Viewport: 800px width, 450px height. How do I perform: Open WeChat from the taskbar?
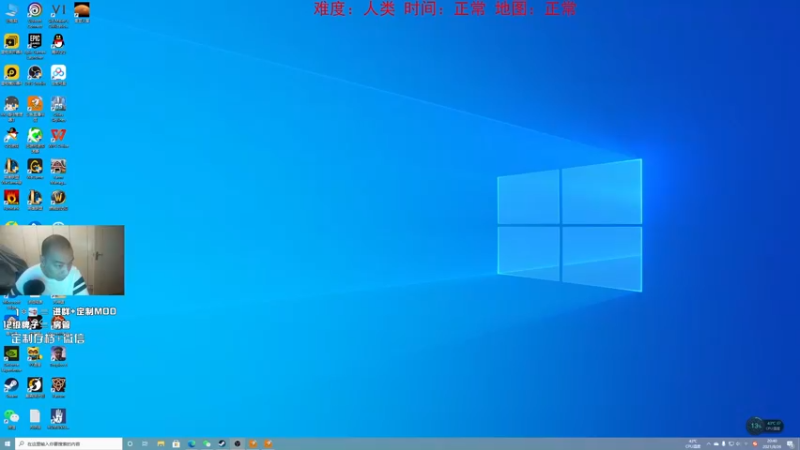pyautogui.click(x=207, y=444)
